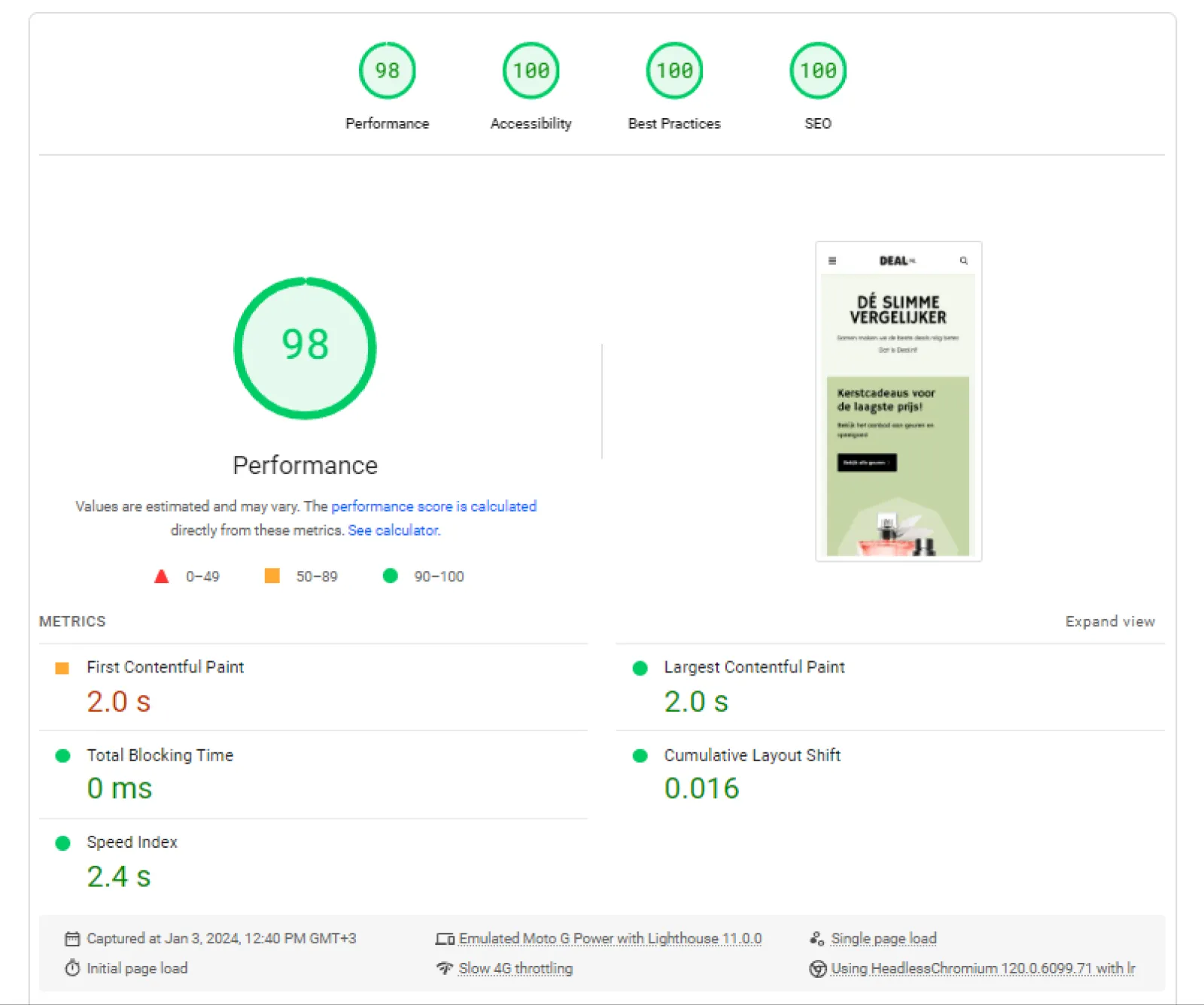Image resolution: width=1204 pixels, height=1005 pixels.
Task: Click 'Slow 4G throttling' text
Action: coord(515,968)
